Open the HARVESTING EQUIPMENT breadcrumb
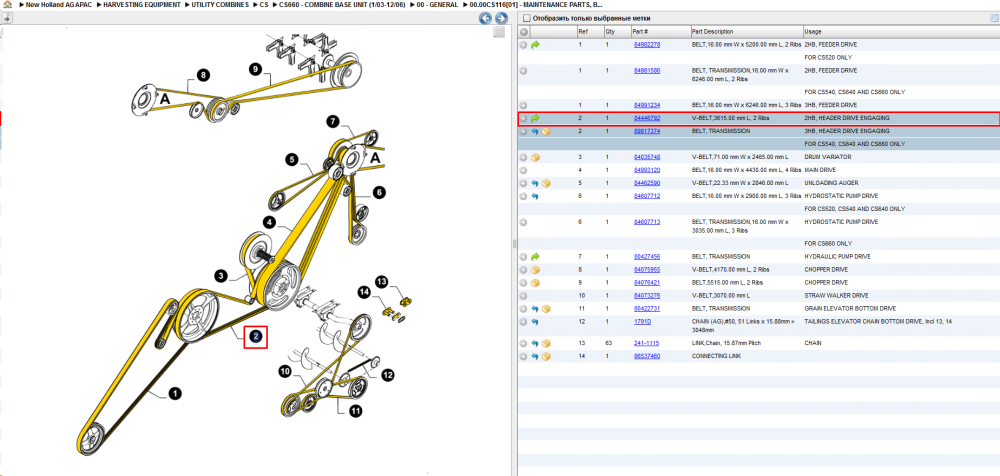This screenshot has width=1000, height=476. coord(141,4)
